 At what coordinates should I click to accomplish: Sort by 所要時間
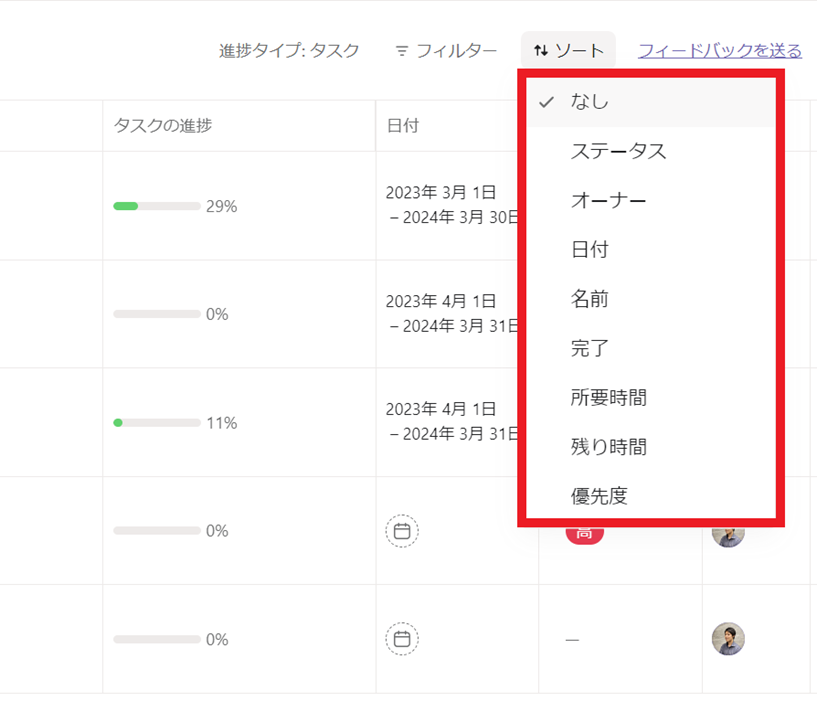tap(608, 397)
